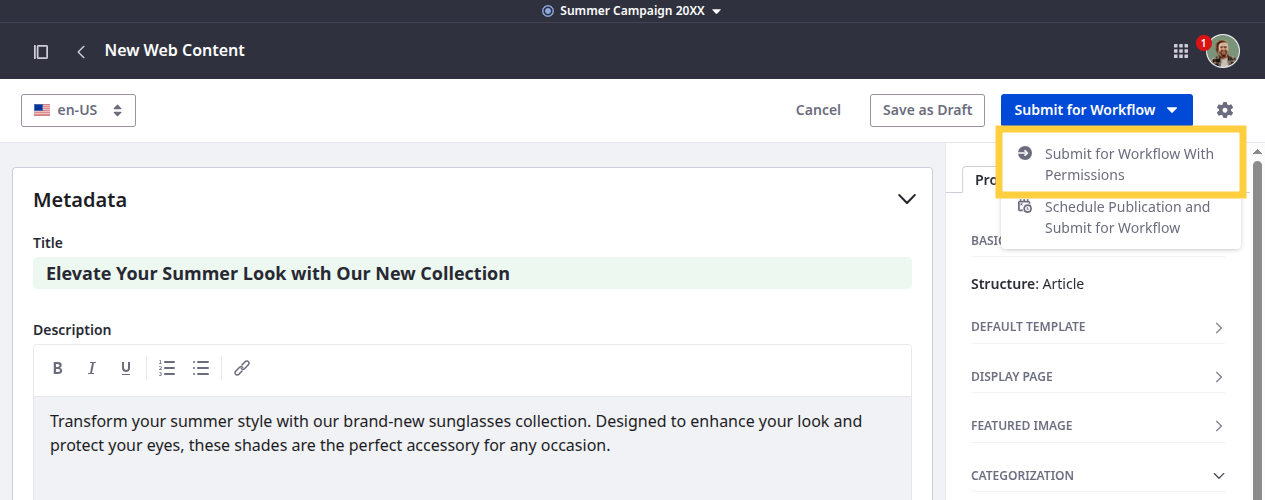The height and width of the screenshot is (500, 1265).
Task: Open the settings gear options
Action: [x=1225, y=110]
